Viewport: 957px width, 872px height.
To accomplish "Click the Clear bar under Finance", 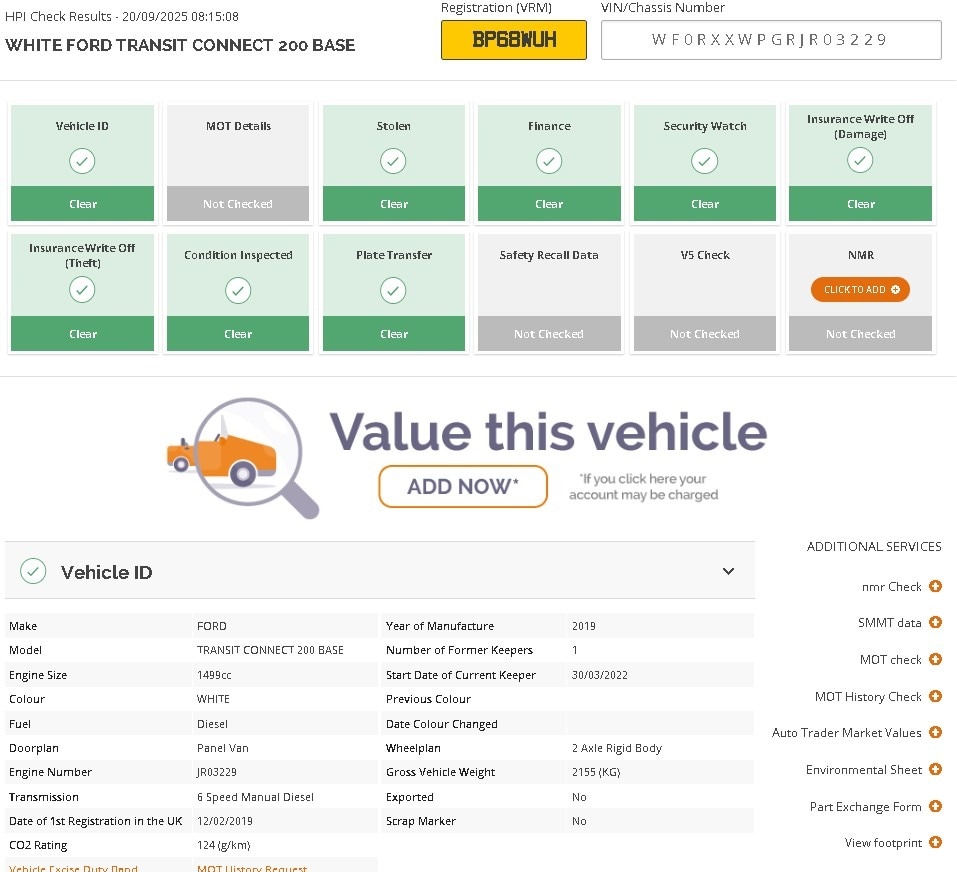I will click(x=549, y=204).
